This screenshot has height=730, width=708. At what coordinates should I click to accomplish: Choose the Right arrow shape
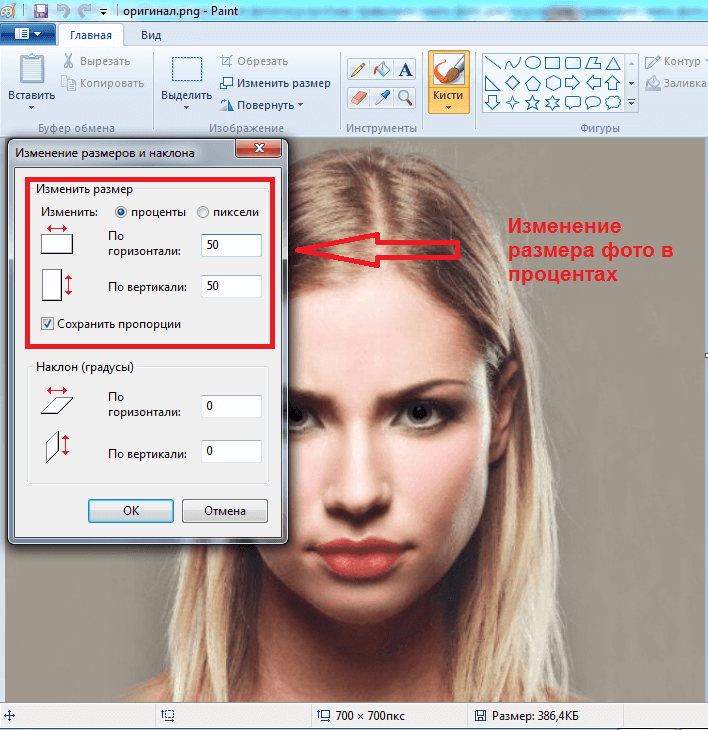click(573, 83)
